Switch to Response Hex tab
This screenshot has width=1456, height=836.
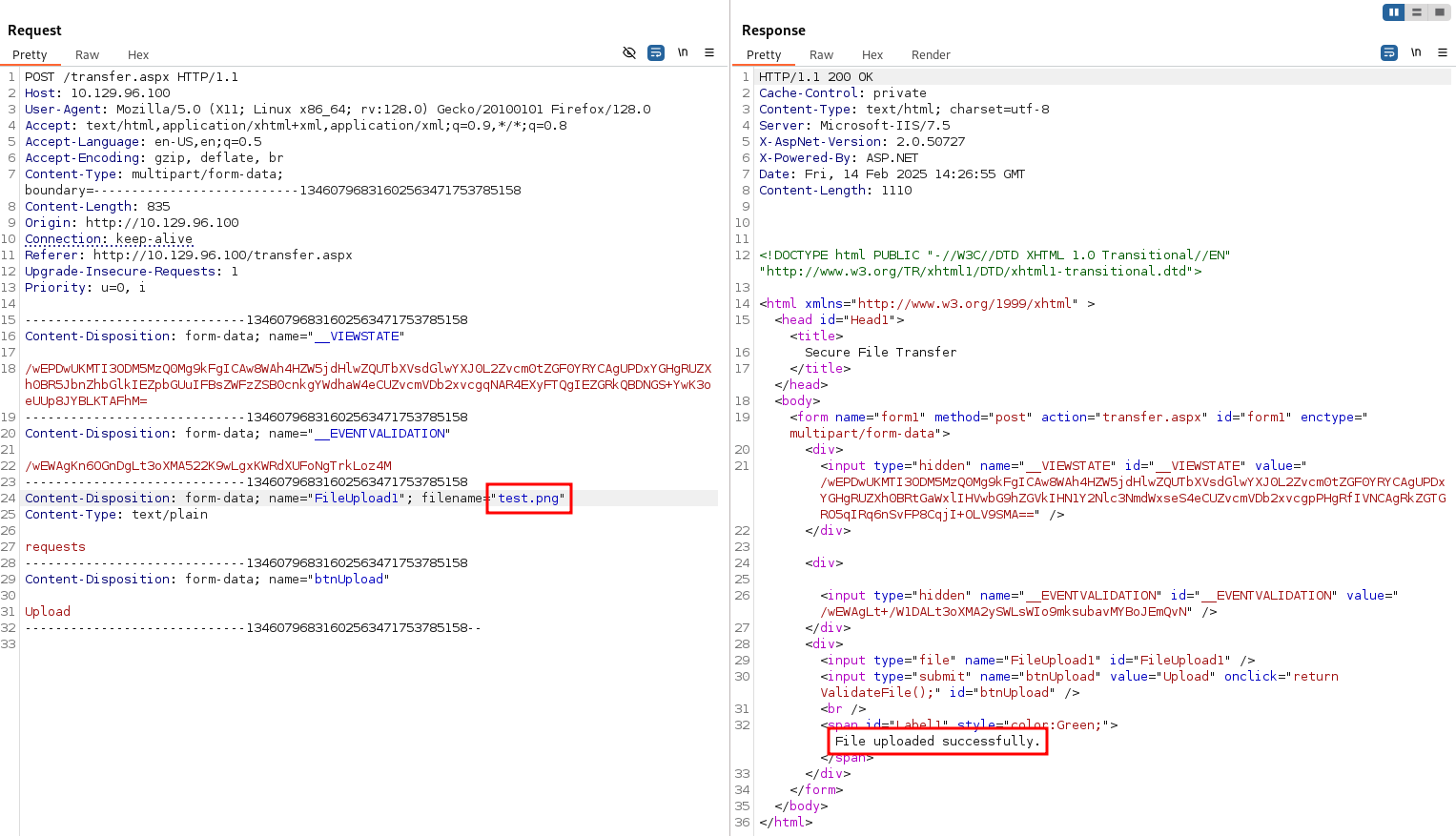click(x=872, y=55)
